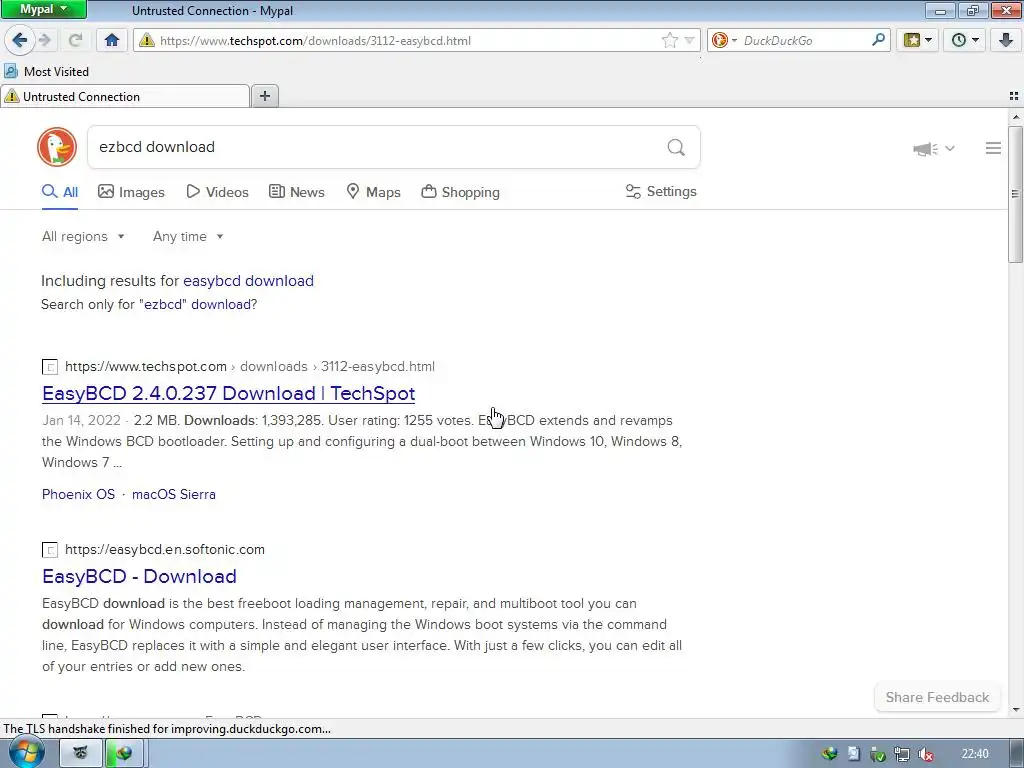Click the raccoon Mypal taskbar button
The image size is (1024, 768).
pos(81,753)
